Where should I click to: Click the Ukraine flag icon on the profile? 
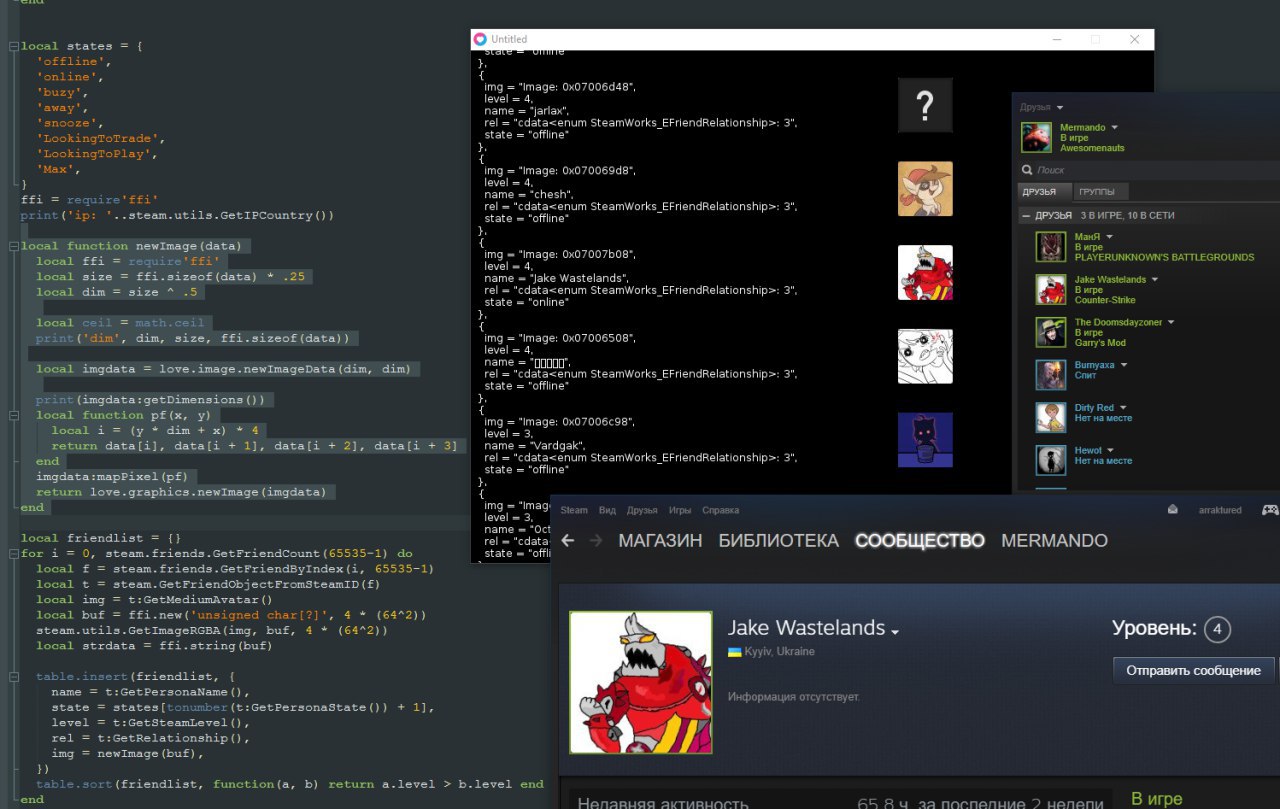(734, 652)
